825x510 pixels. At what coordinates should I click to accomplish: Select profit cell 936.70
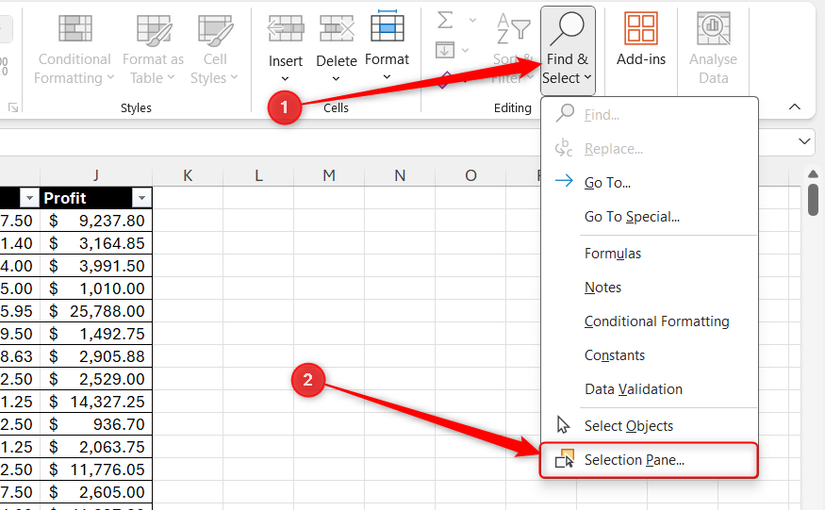point(96,424)
